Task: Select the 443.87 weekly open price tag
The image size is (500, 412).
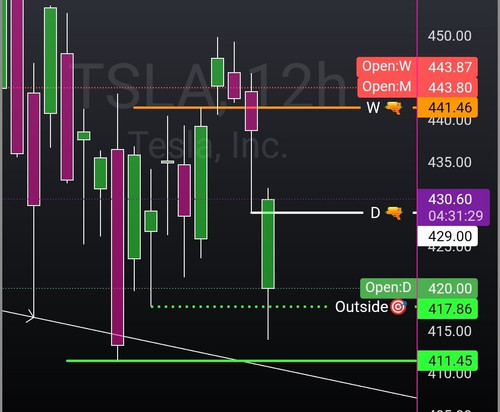Action: 448,67
